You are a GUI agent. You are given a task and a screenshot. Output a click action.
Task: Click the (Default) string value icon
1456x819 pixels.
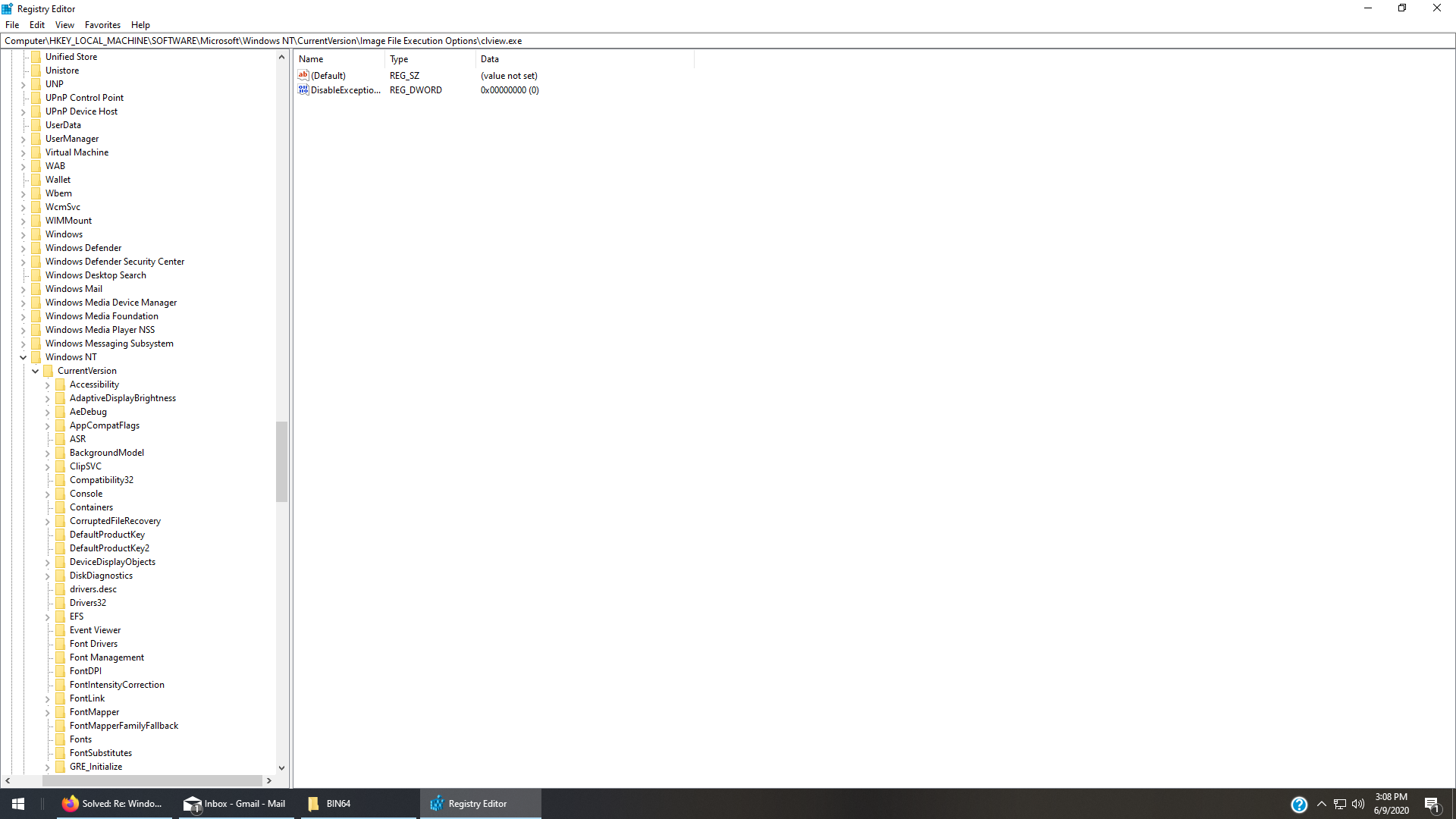(303, 75)
